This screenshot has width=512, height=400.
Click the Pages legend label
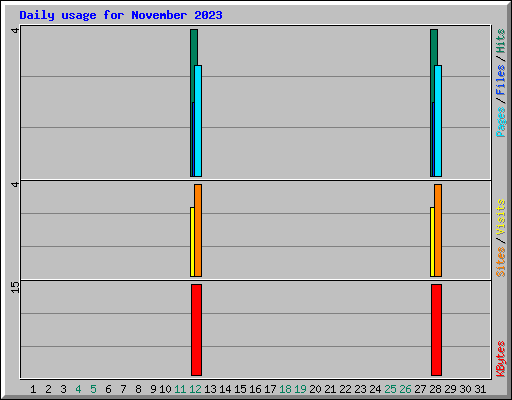[500, 122]
